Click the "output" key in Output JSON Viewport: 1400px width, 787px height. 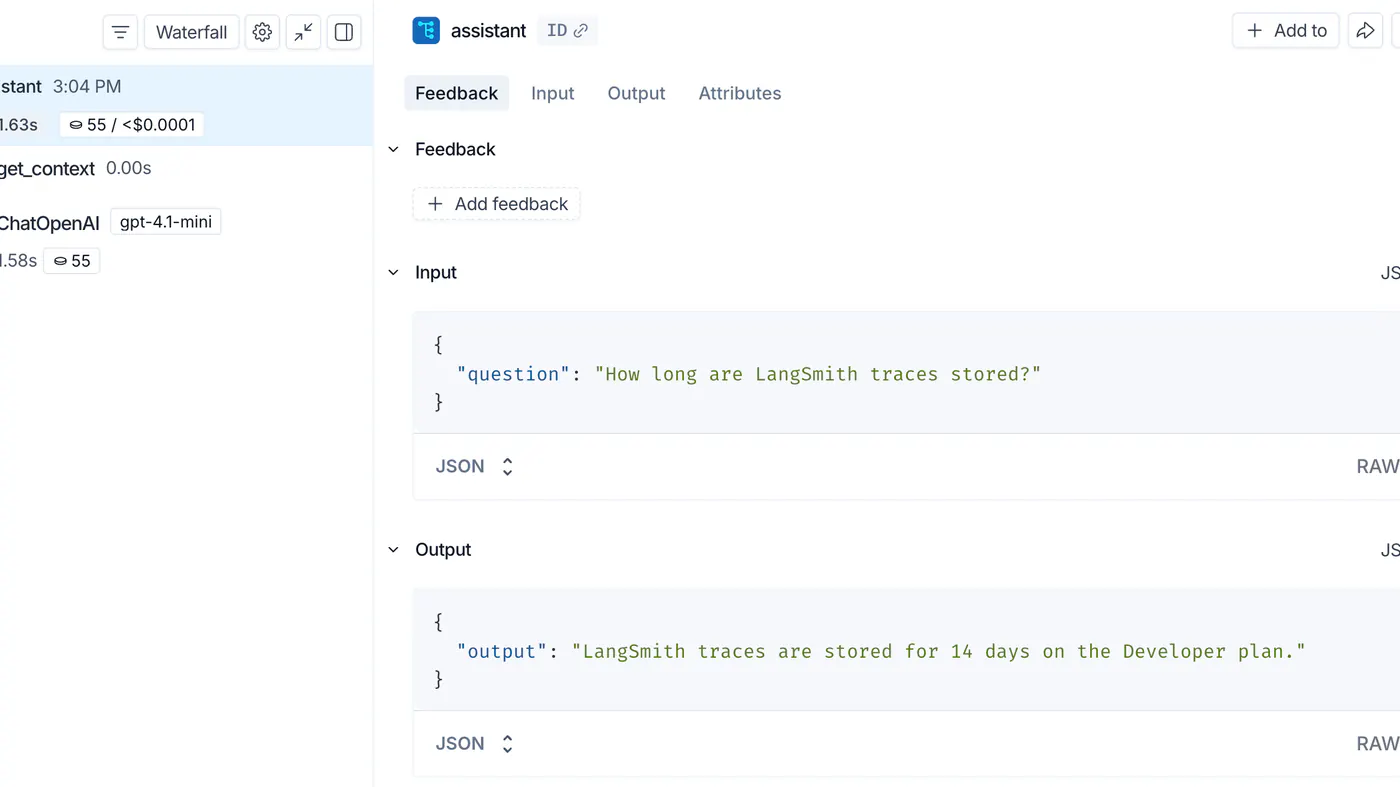(503, 651)
